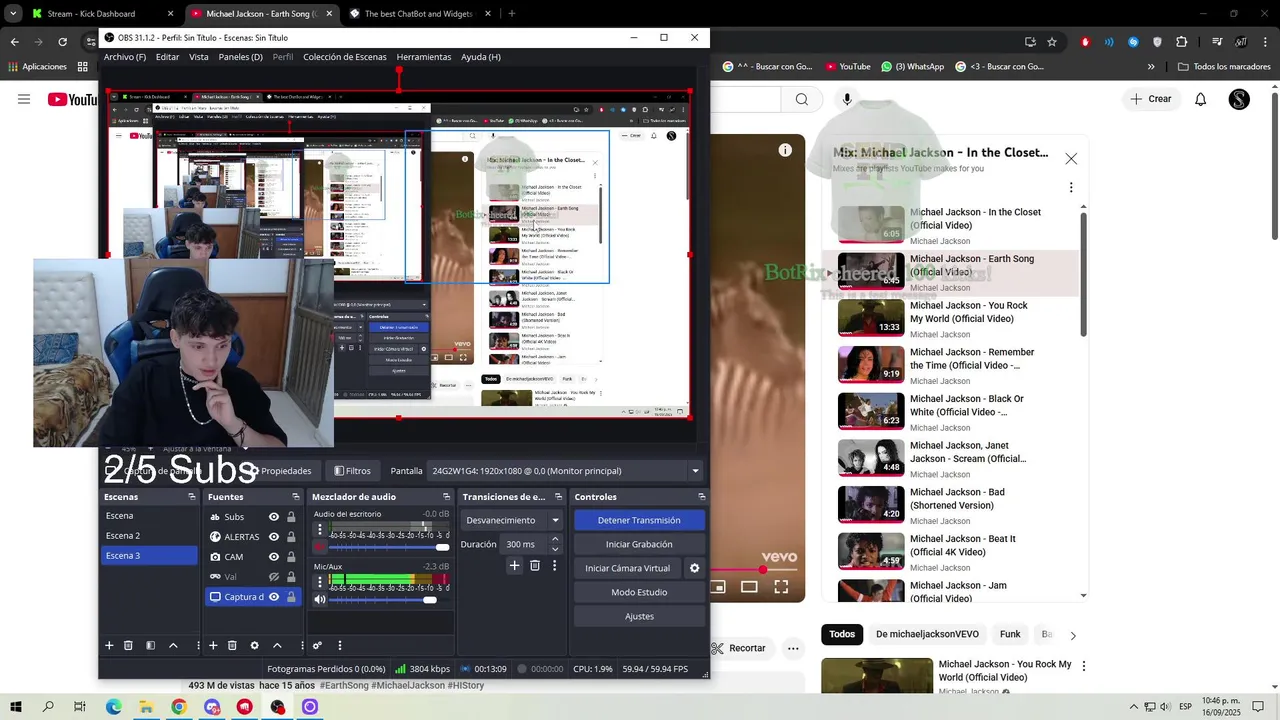Open Microsoft Edge from taskbar

pos(114,707)
